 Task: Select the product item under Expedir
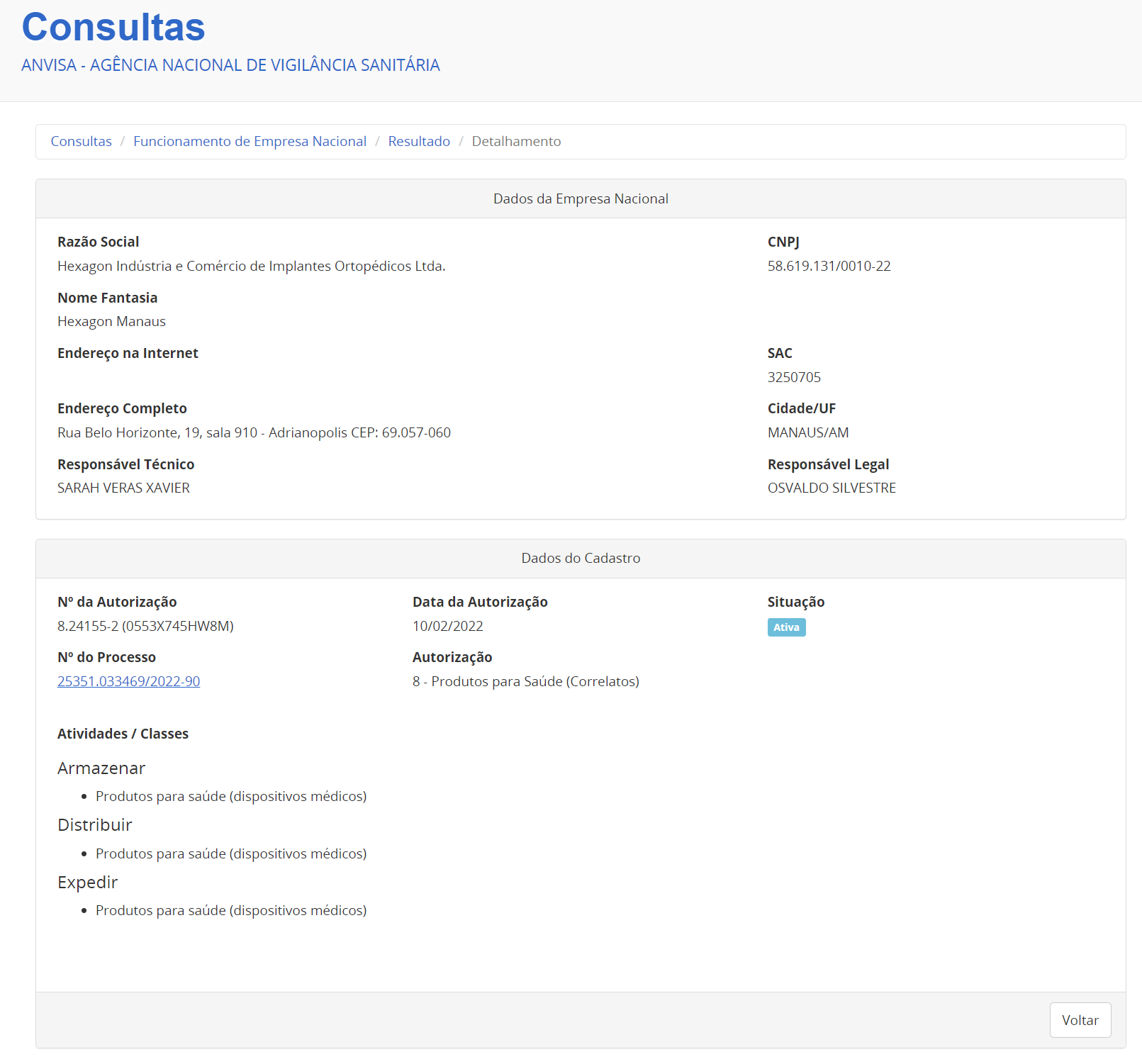231,910
